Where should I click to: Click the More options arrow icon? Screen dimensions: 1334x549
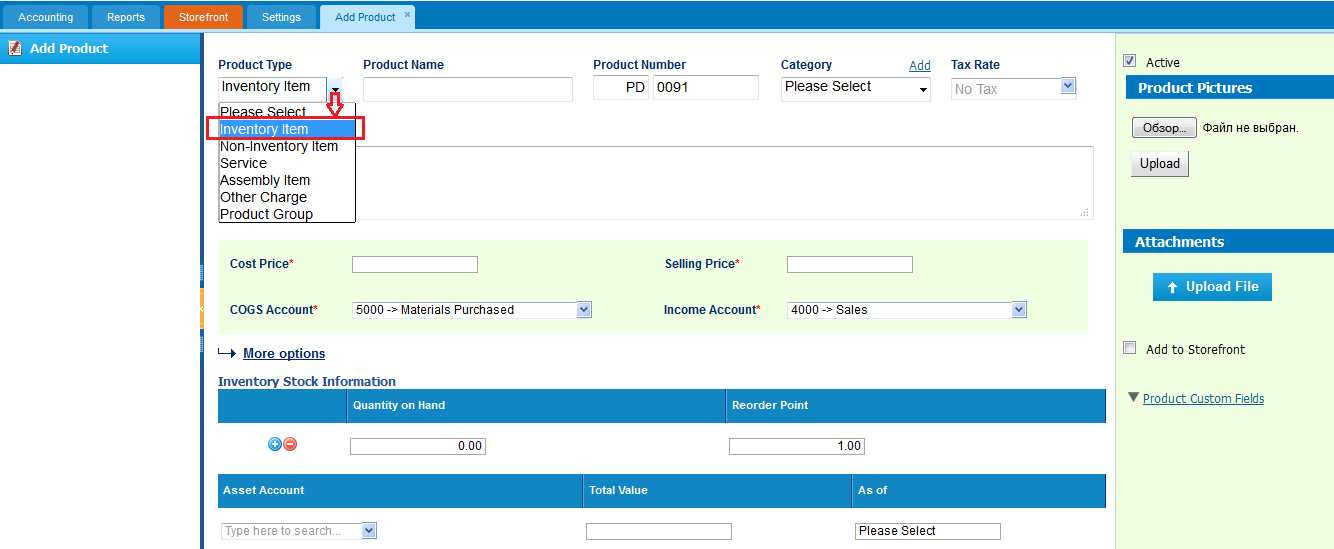pos(227,353)
